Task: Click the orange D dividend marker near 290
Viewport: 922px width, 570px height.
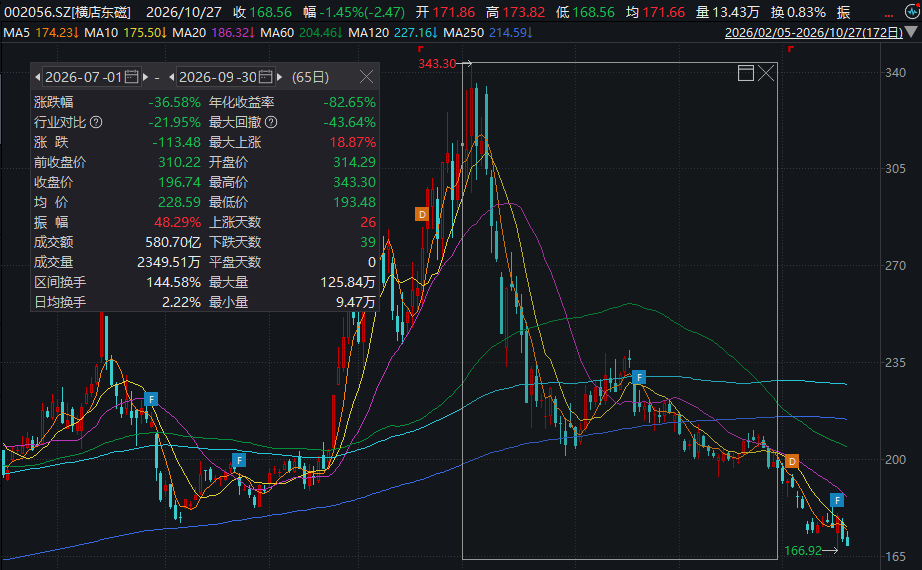Action: click(422, 214)
